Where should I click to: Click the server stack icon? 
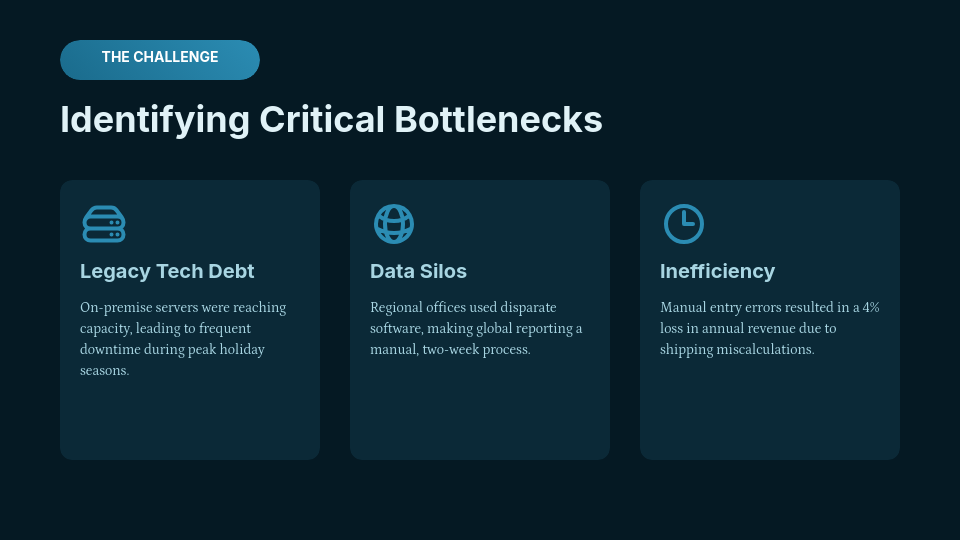coord(103,224)
